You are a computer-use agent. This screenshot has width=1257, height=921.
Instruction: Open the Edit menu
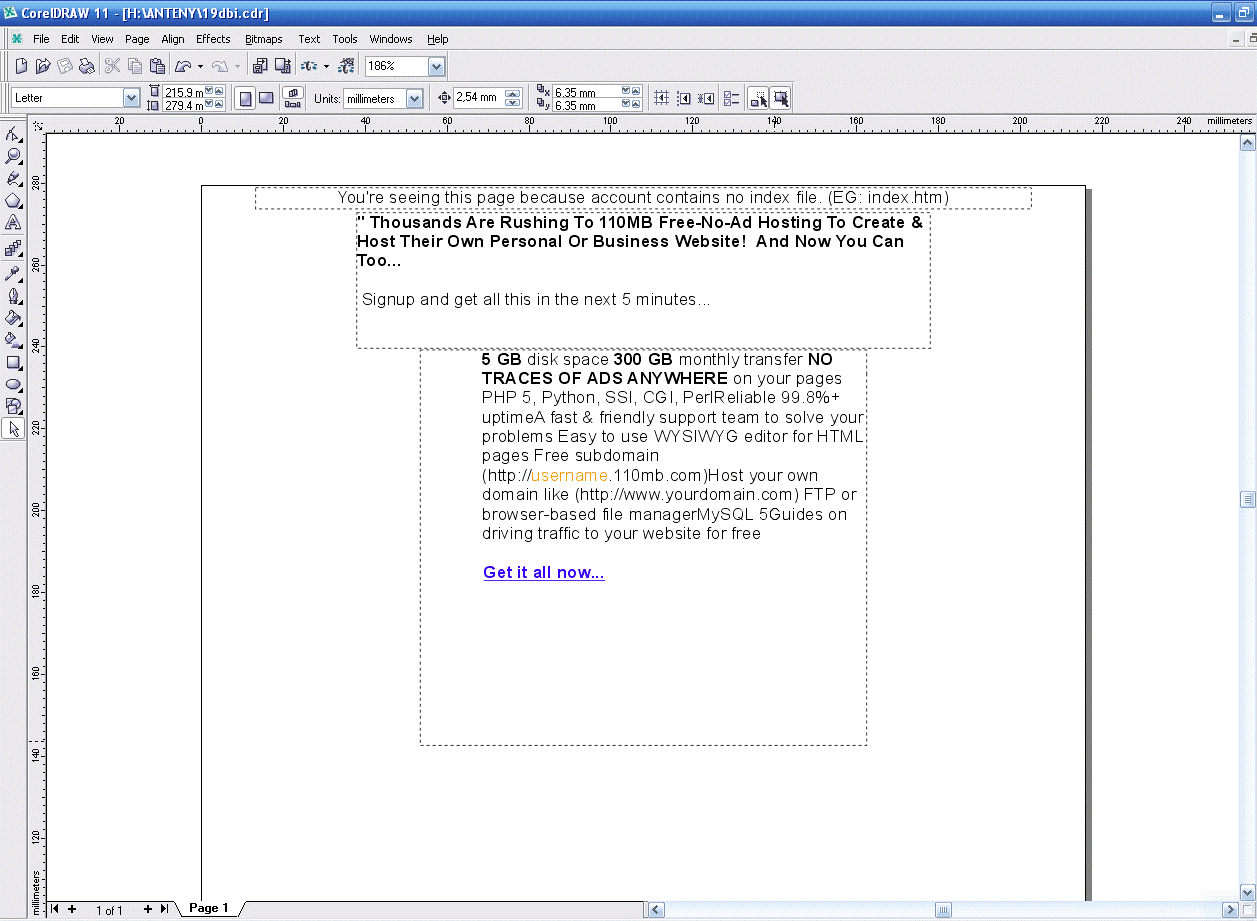click(x=70, y=39)
